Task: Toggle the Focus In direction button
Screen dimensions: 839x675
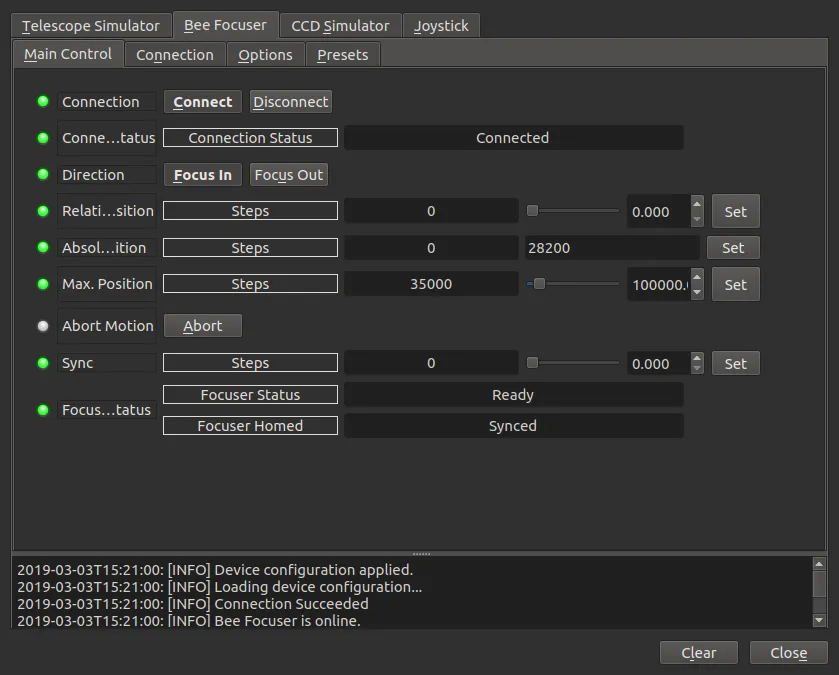Action: click(x=202, y=175)
